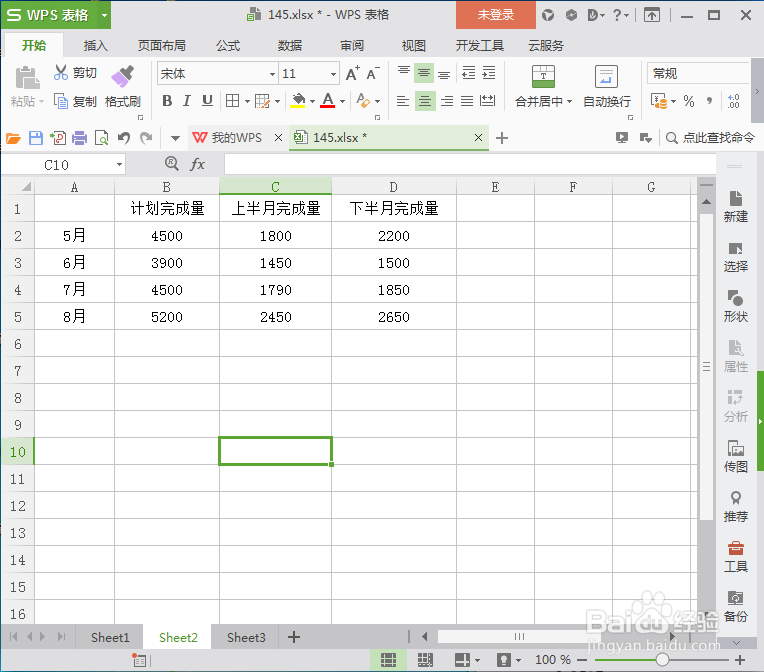Decrease font size with A- icon

pos(373,74)
